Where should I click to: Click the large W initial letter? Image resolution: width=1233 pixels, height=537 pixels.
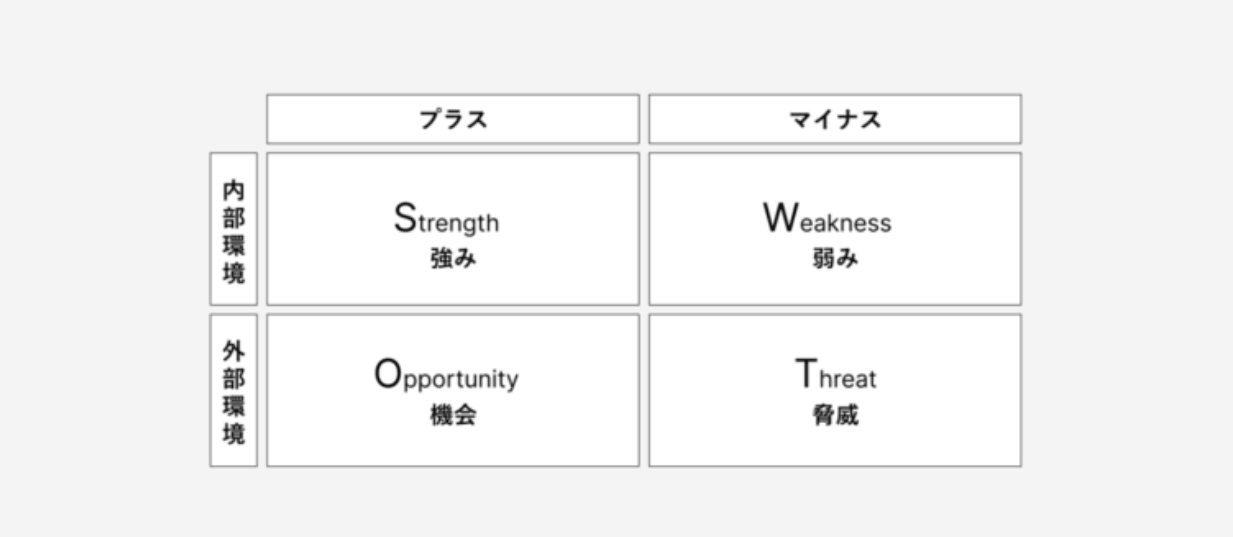780,217
